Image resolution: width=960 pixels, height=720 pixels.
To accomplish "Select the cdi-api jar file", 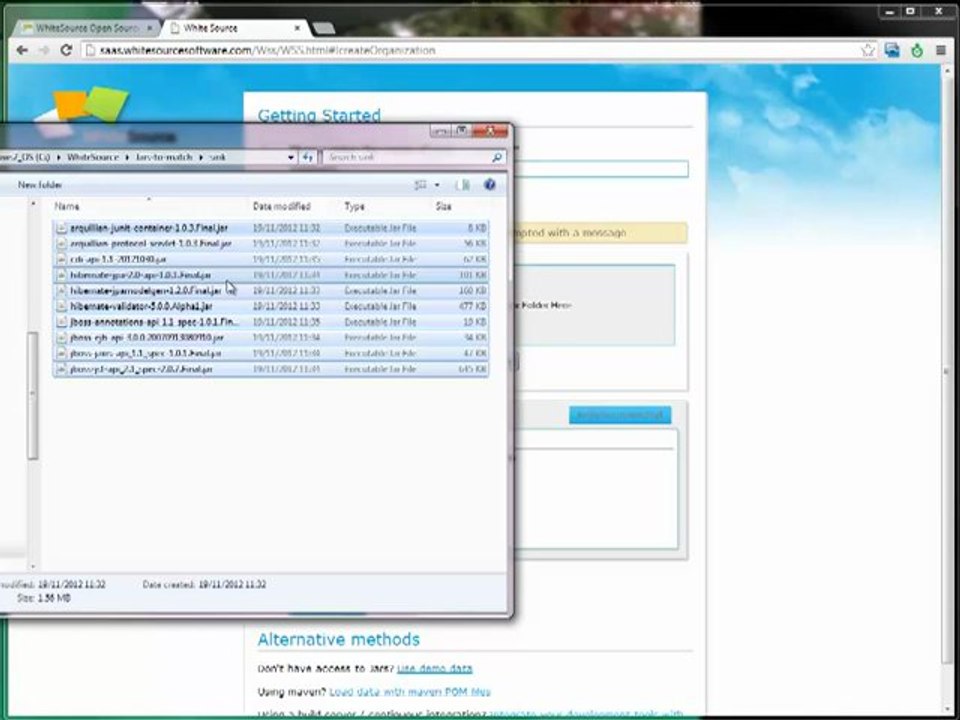I will coord(271,260).
